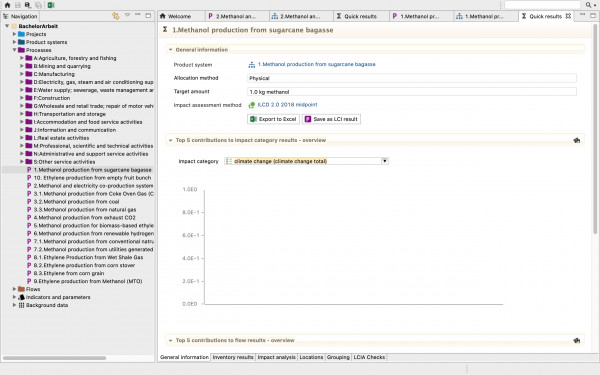Screen dimensions: 600x375
Task: Click the ILCD method green icon
Action: coord(251,105)
